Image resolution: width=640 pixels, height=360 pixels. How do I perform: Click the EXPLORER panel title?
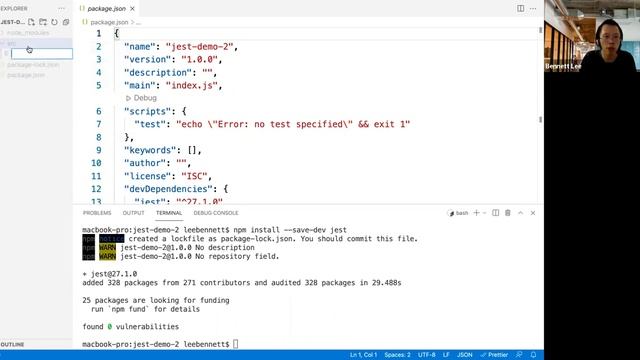point(14,8)
